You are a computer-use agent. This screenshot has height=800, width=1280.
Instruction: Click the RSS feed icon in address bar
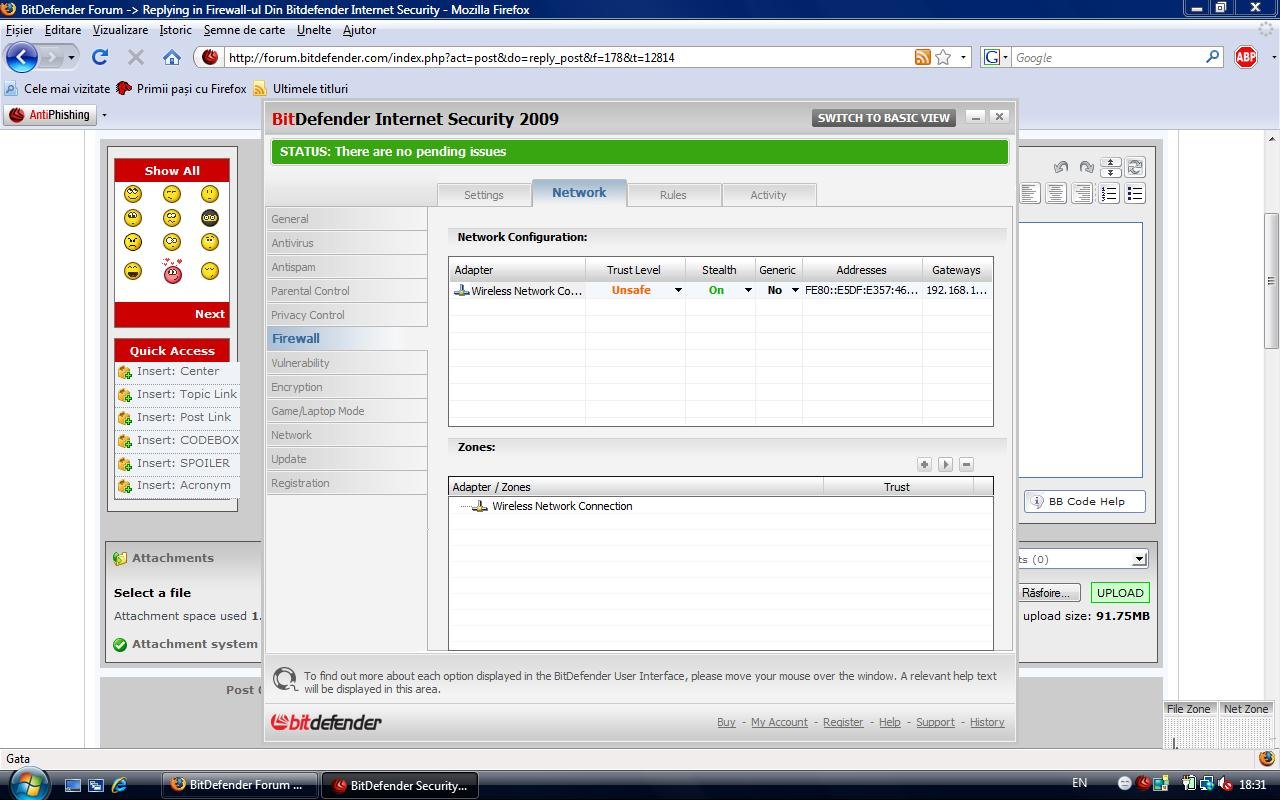tap(923, 57)
